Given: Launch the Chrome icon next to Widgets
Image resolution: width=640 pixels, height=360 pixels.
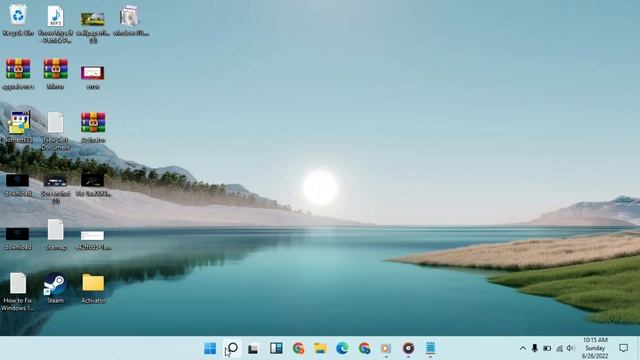Looking at the screenshot, I should point(299,348).
